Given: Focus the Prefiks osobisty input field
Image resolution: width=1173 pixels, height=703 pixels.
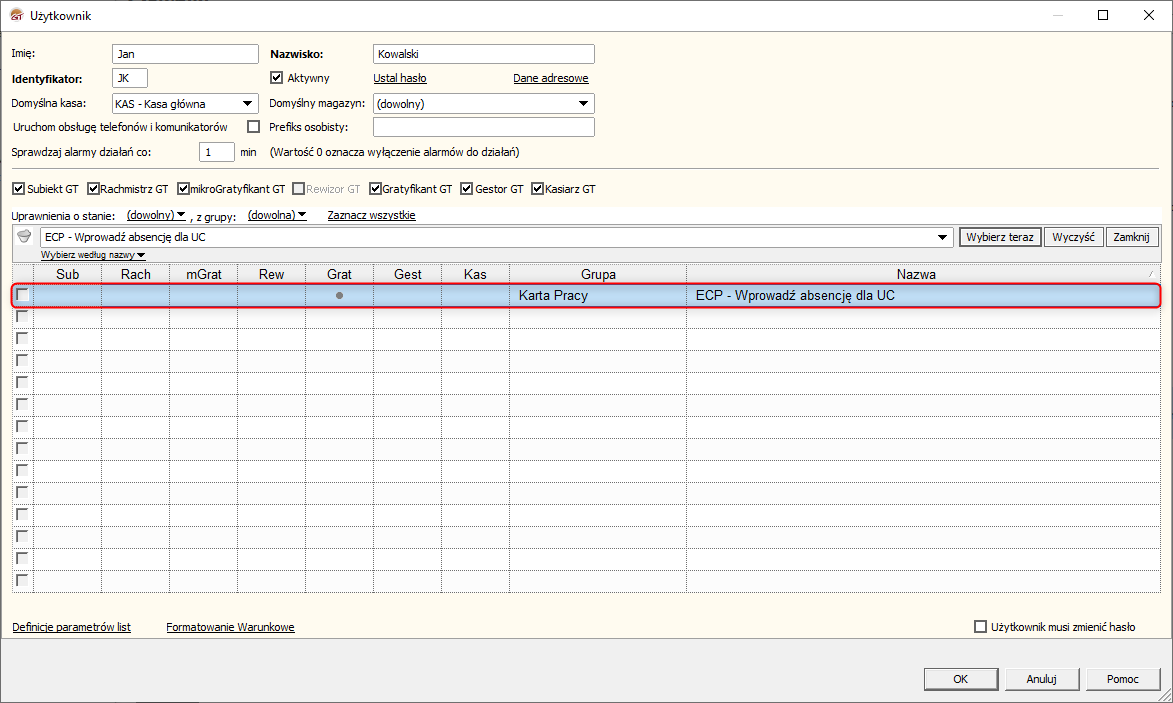Looking at the screenshot, I should (484, 127).
